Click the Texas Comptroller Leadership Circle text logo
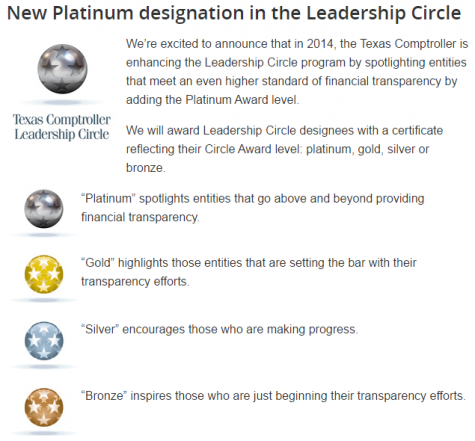This screenshot has width=475, height=441. click(62, 127)
